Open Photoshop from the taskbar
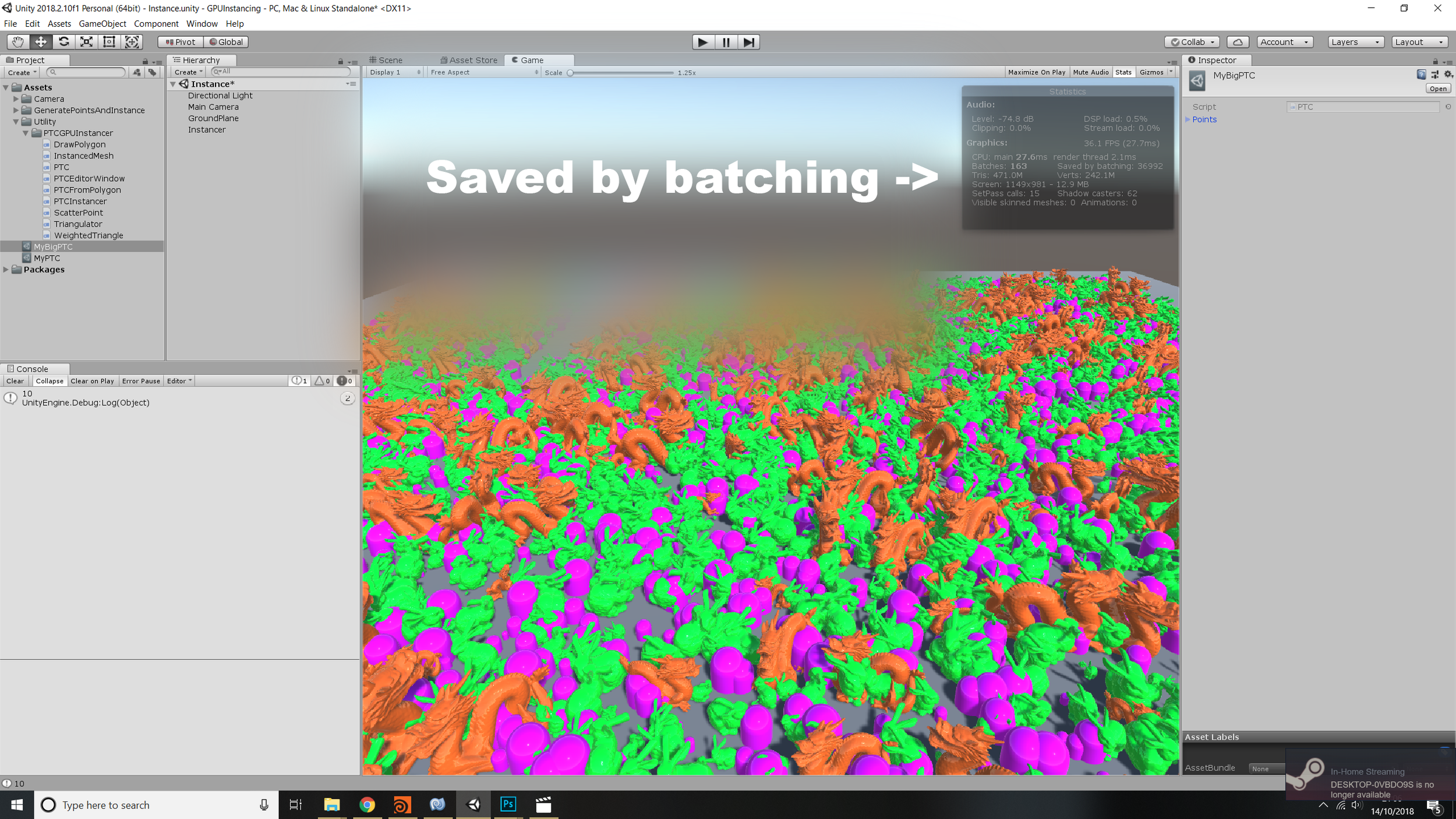 tap(508, 805)
